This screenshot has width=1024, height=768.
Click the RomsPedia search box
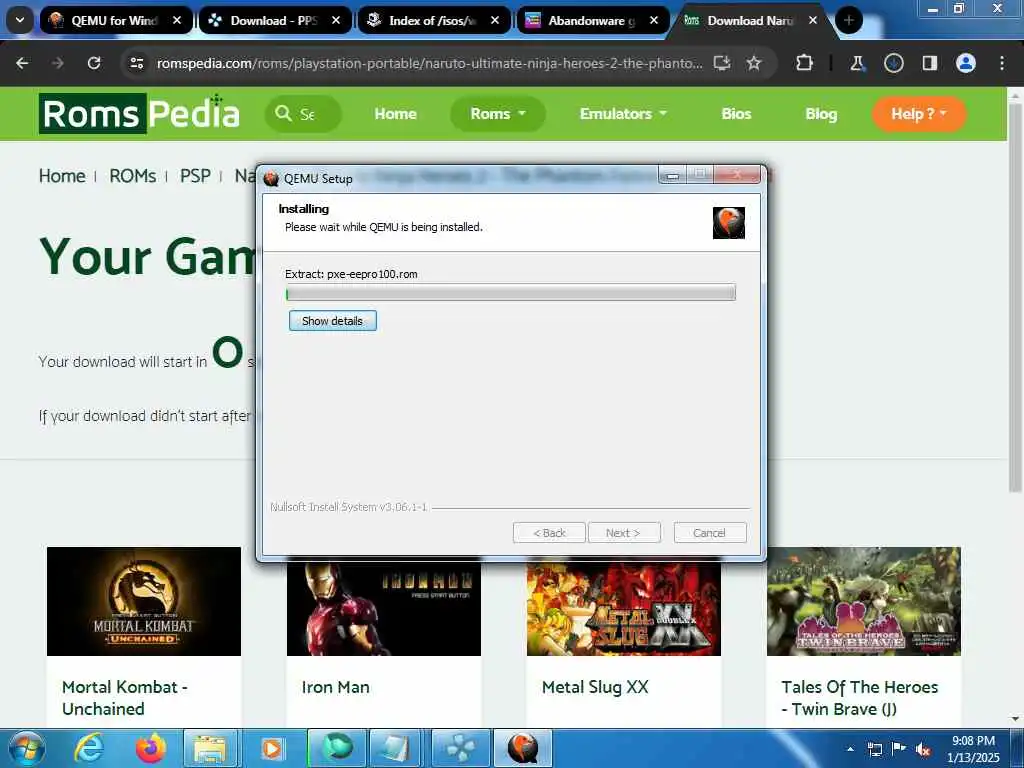click(303, 114)
